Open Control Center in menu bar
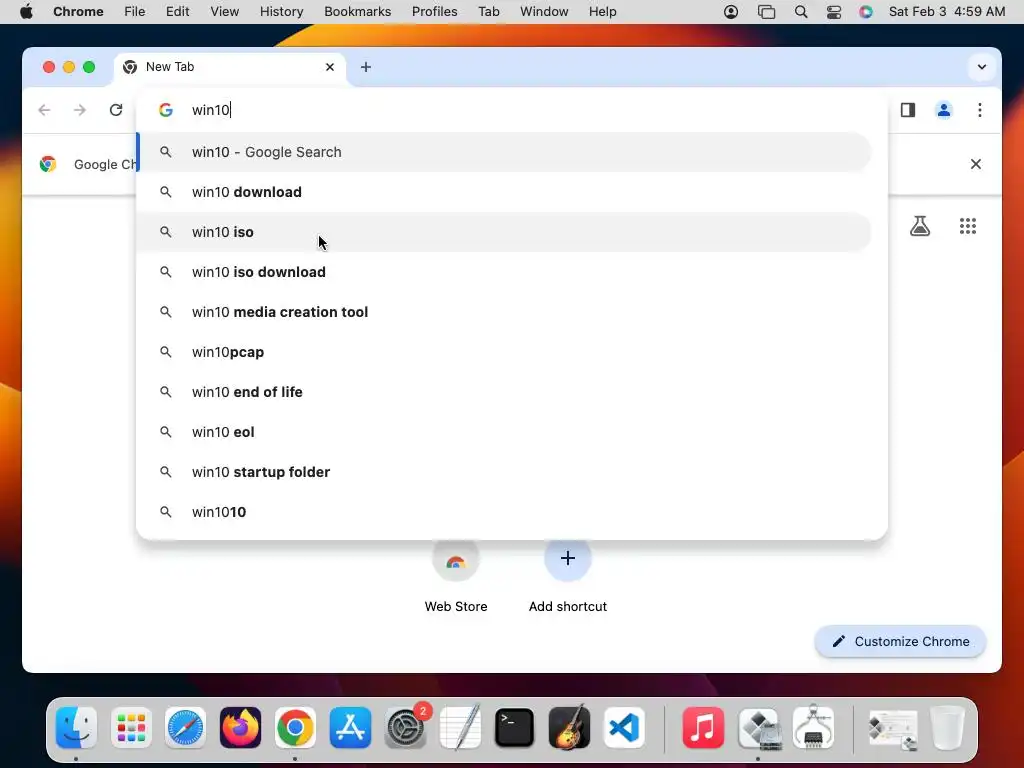This screenshot has height=768, width=1024. point(834,12)
